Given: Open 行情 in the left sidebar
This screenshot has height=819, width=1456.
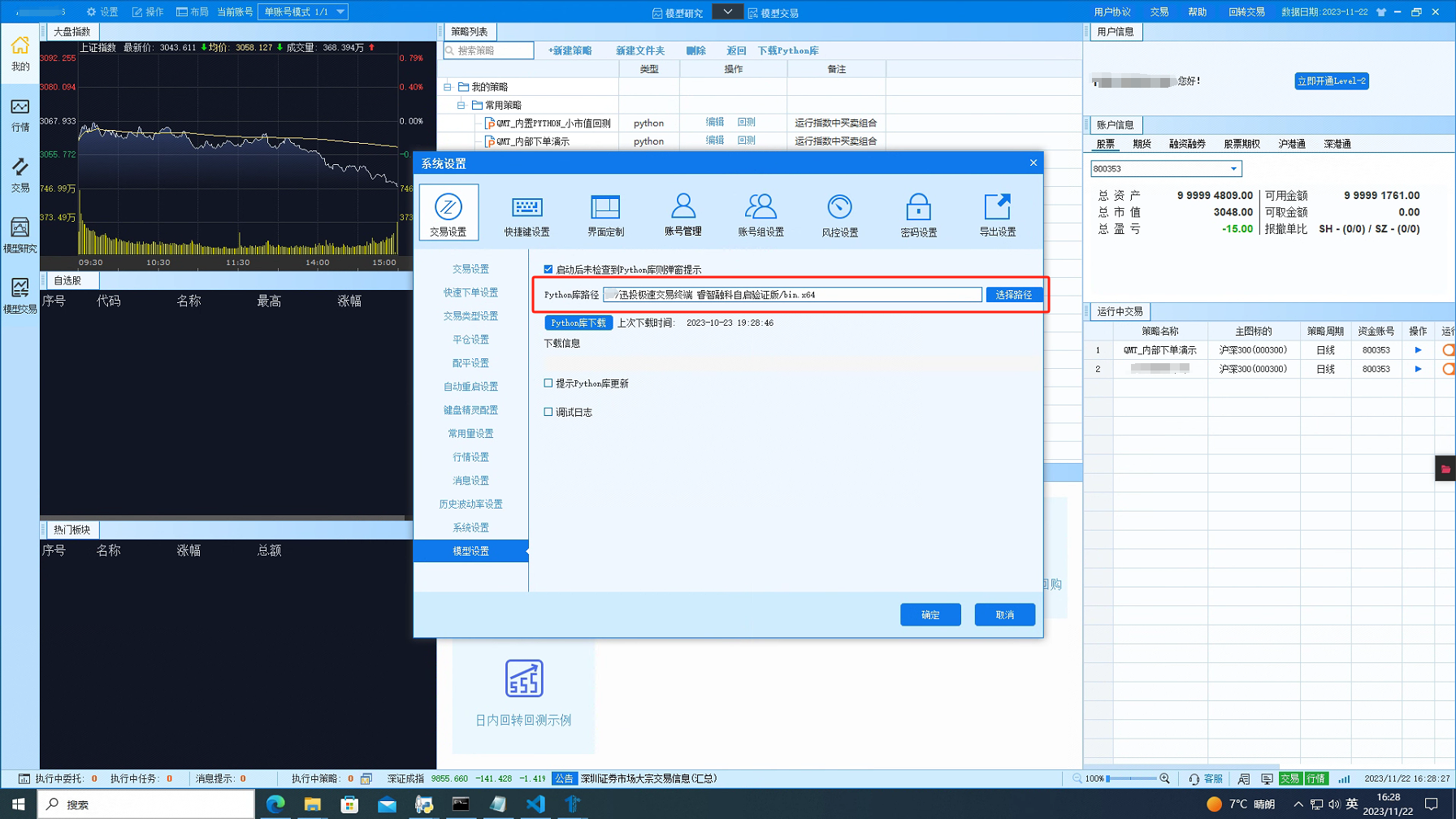Looking at the screenshot, I should click(19, 115).
